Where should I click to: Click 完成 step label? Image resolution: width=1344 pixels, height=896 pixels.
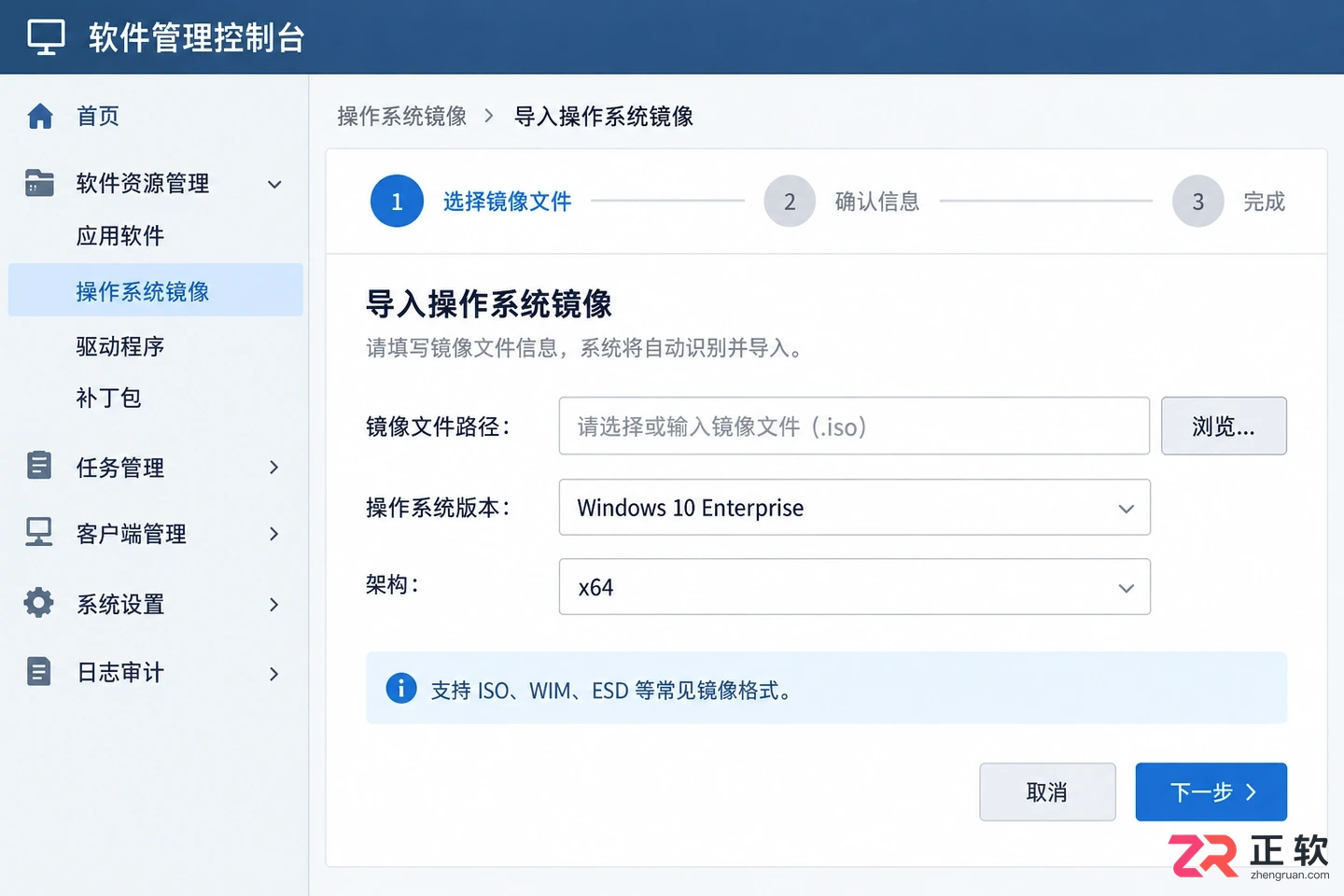pos(1265,202)
